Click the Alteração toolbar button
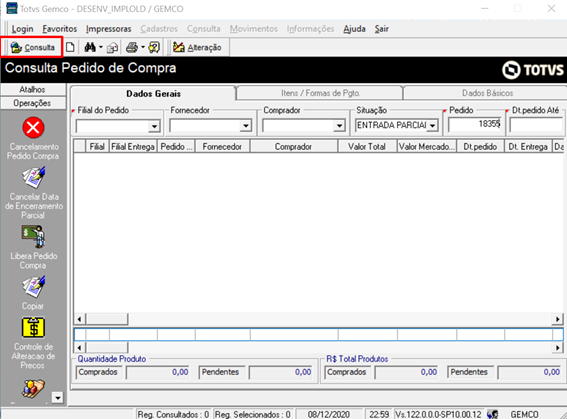The width and height of the screenshot is (567, 419). click(197, 47)
